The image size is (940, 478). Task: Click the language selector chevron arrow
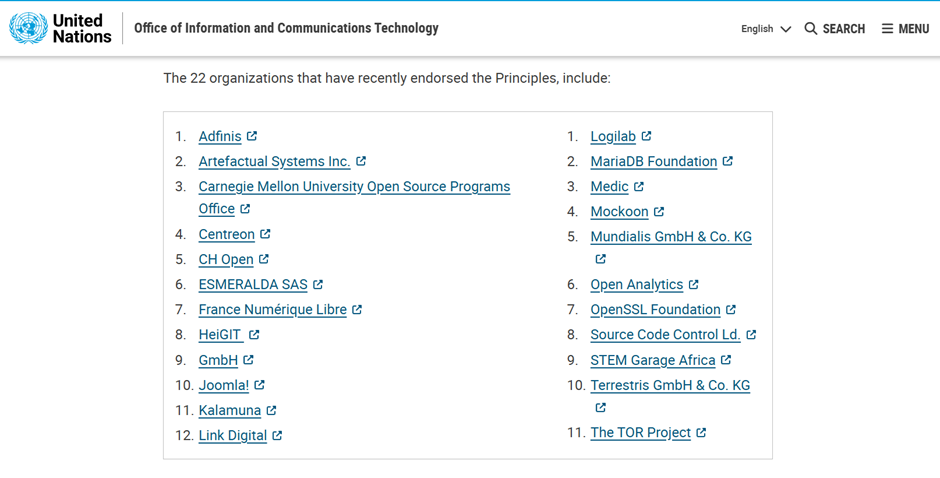[785, 29]
